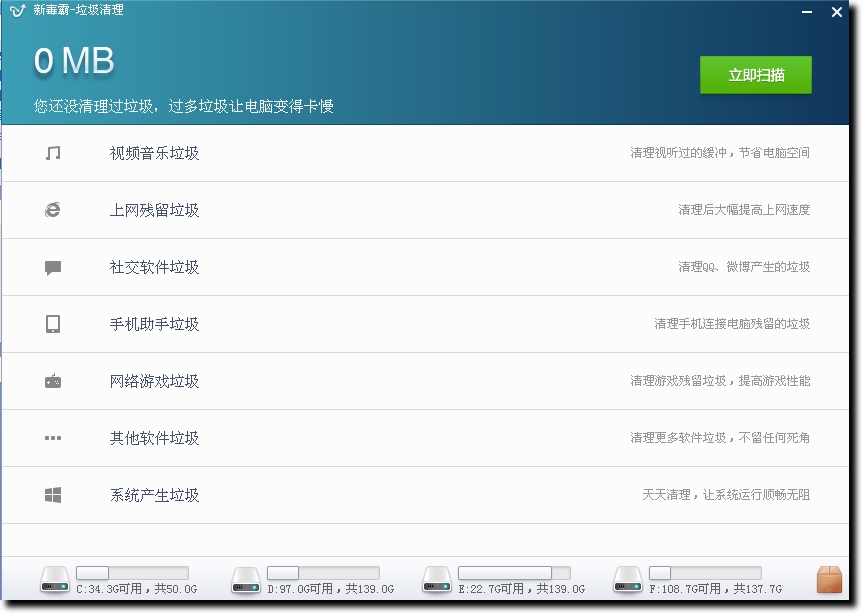Click the C drive usage bar
Image resolution: width=862 pixels, height=613 pixels.
click(132, 573)
